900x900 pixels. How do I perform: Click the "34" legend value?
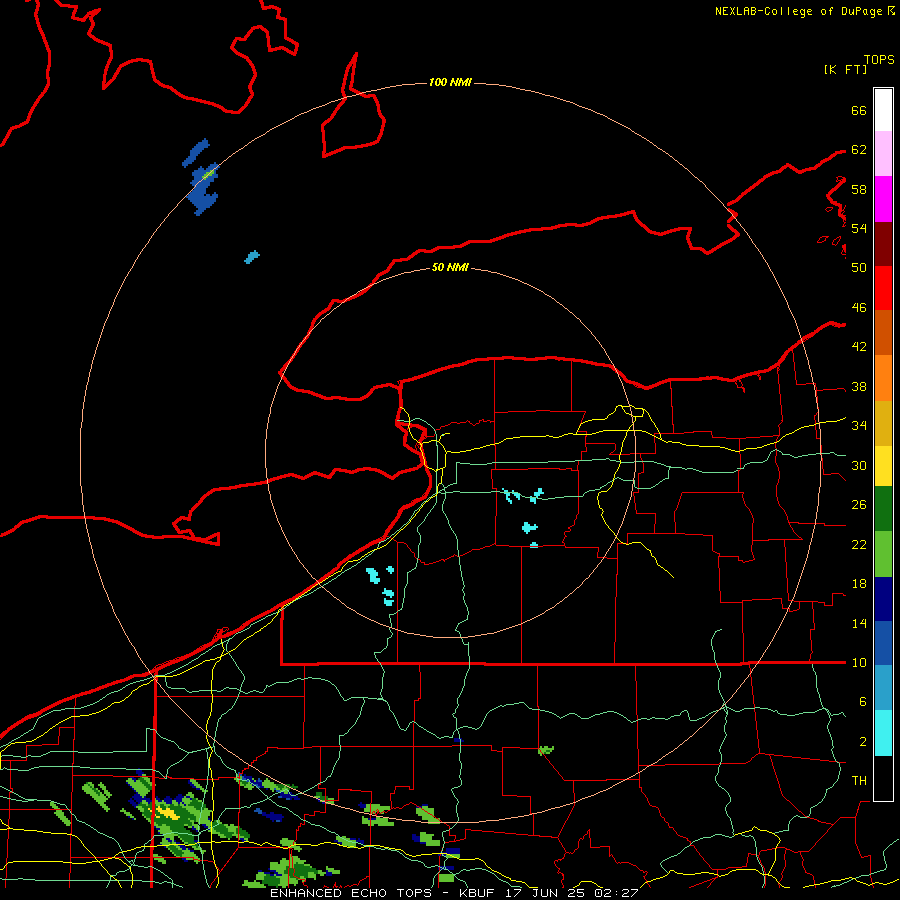click(x=859, y=425)
